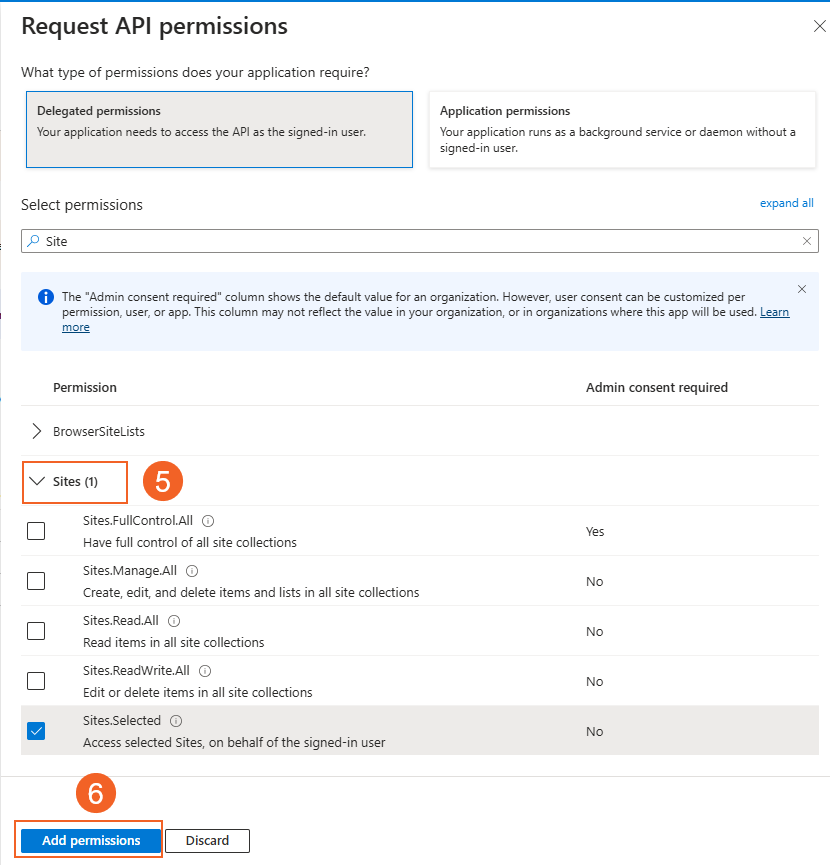This screenshot has width=830, height=865.
Task: Check the Sites.FullControl.All checkbox
Action: pos(36,531)
